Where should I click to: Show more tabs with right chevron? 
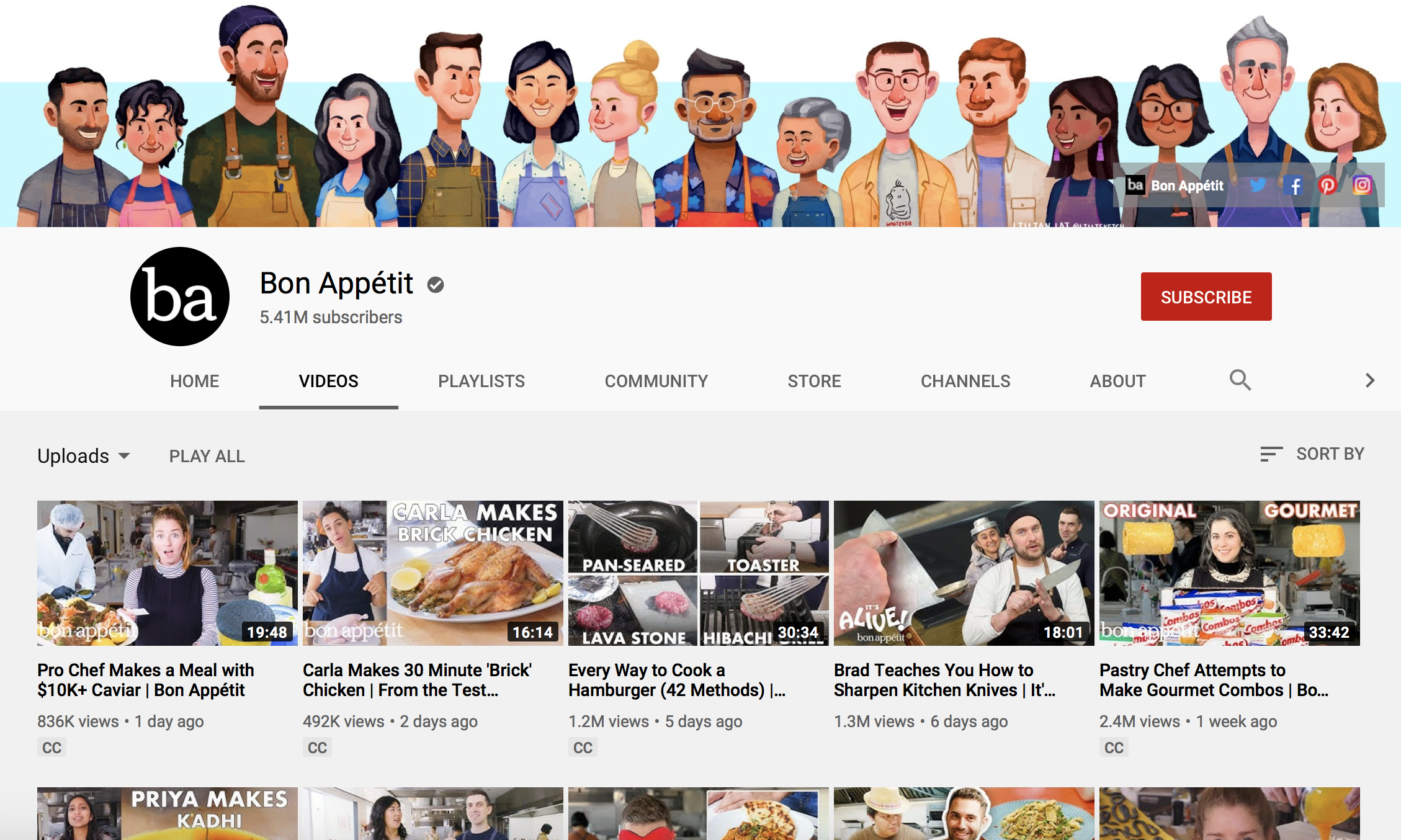[1370, 380]
